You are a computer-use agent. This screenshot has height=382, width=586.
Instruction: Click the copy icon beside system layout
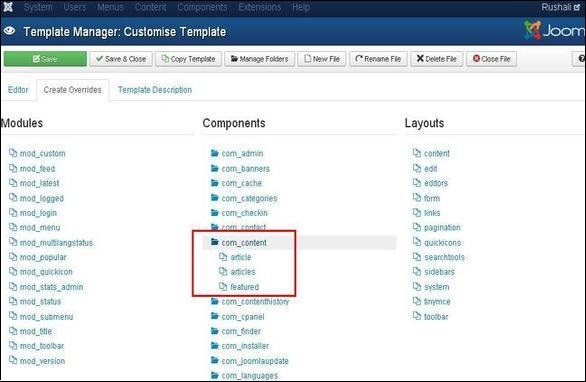click(x=417, y=287)
